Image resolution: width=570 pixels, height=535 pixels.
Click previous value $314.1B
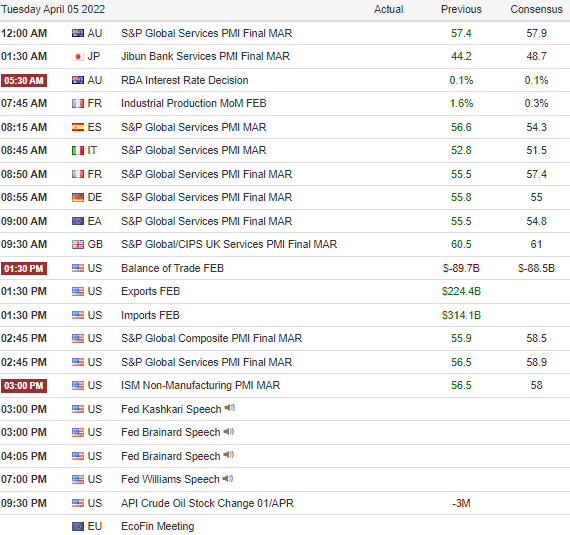click(461, 315)
